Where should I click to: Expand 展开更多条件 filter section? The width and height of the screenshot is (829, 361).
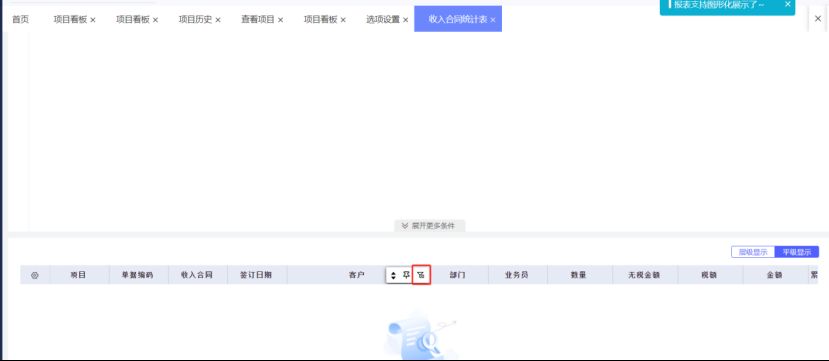[x=430, y=226]
